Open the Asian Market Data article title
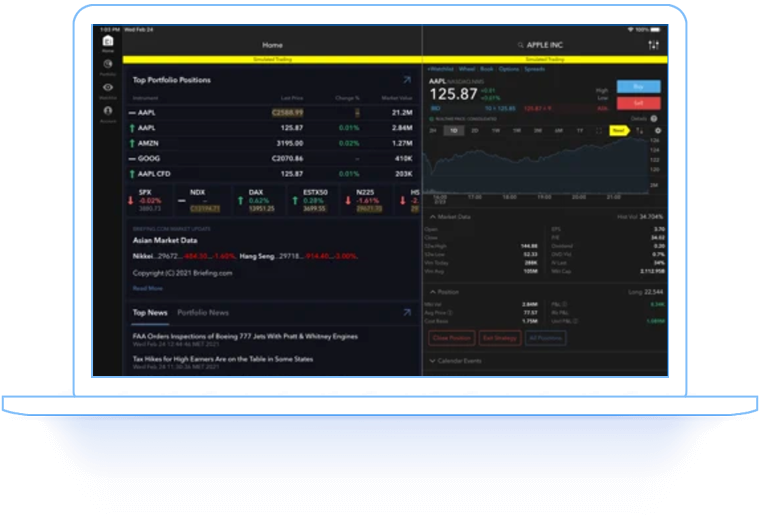 click(x=165, y=240)
